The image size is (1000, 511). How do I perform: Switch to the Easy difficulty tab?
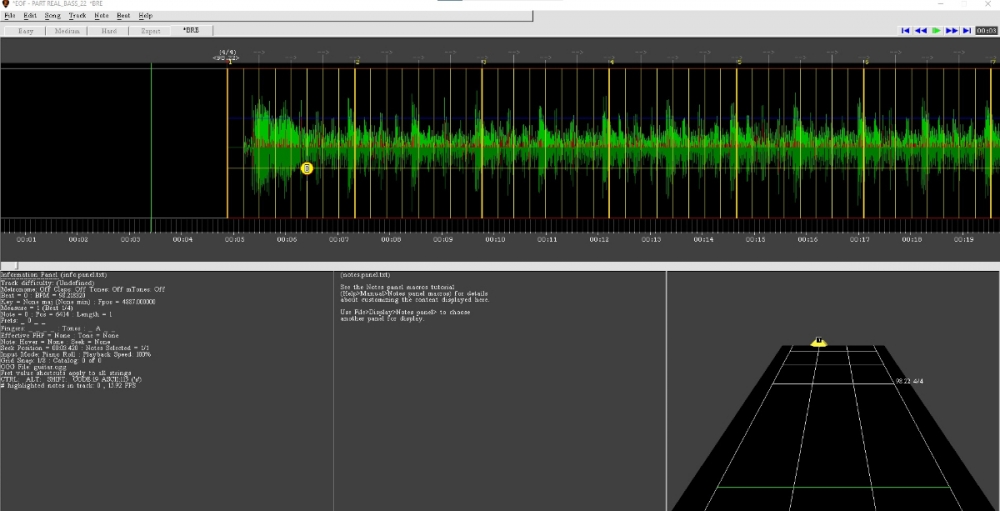26,31
